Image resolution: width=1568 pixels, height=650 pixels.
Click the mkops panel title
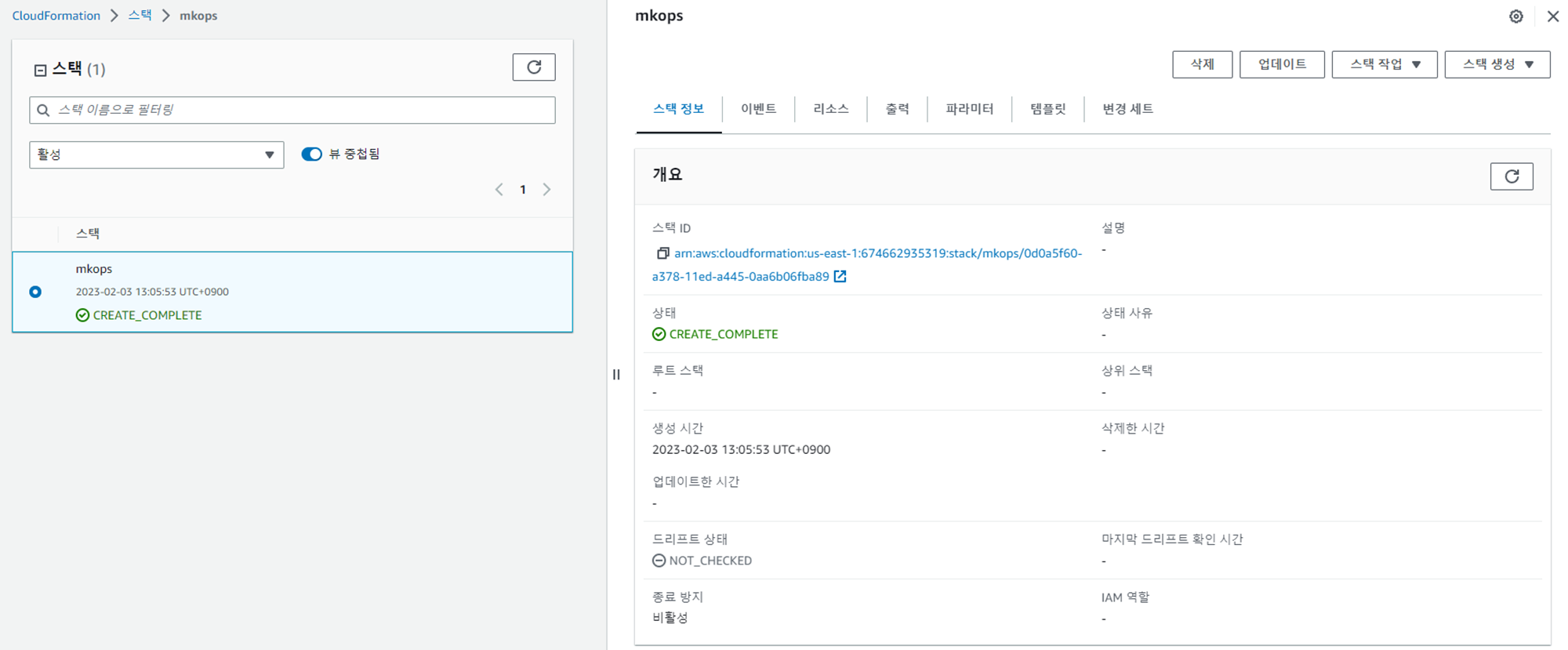(659, 16)
